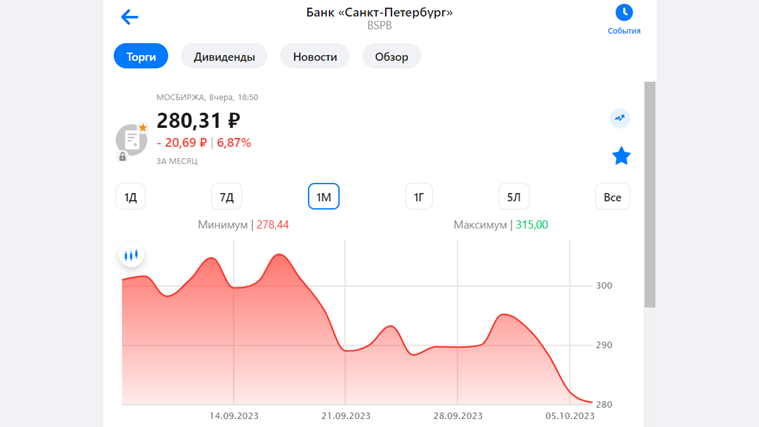759x427 pixels.
Task: Toggle the blue favorite star
Action: [621, 156]
